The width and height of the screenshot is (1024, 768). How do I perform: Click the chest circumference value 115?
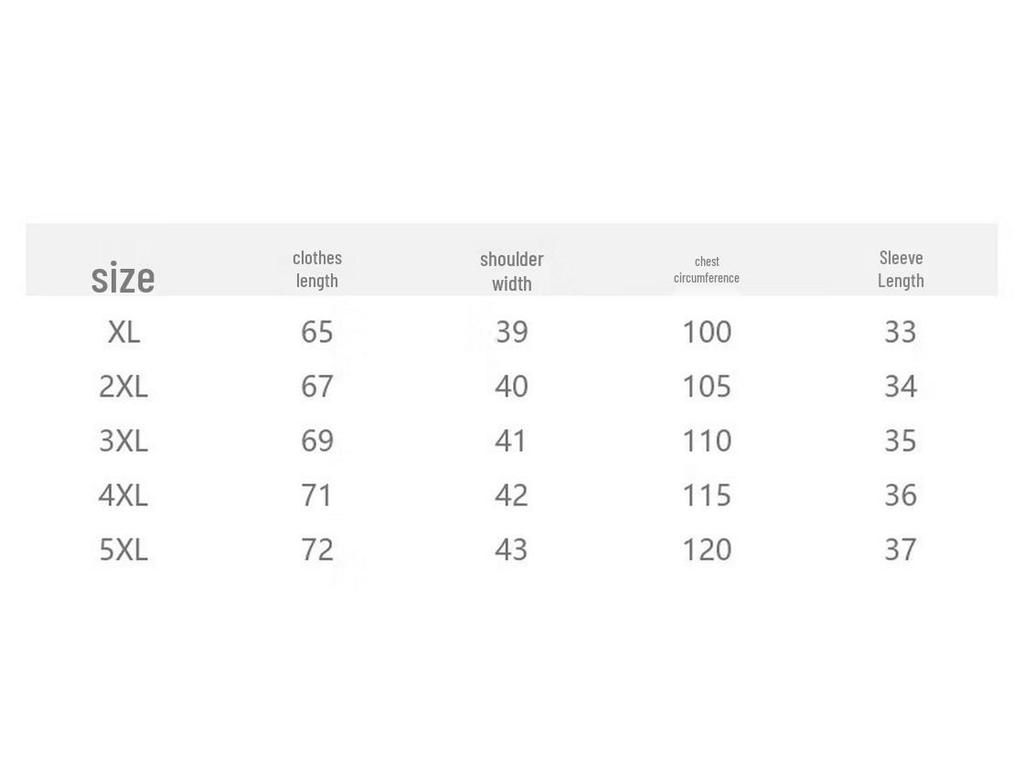[706, 495]
